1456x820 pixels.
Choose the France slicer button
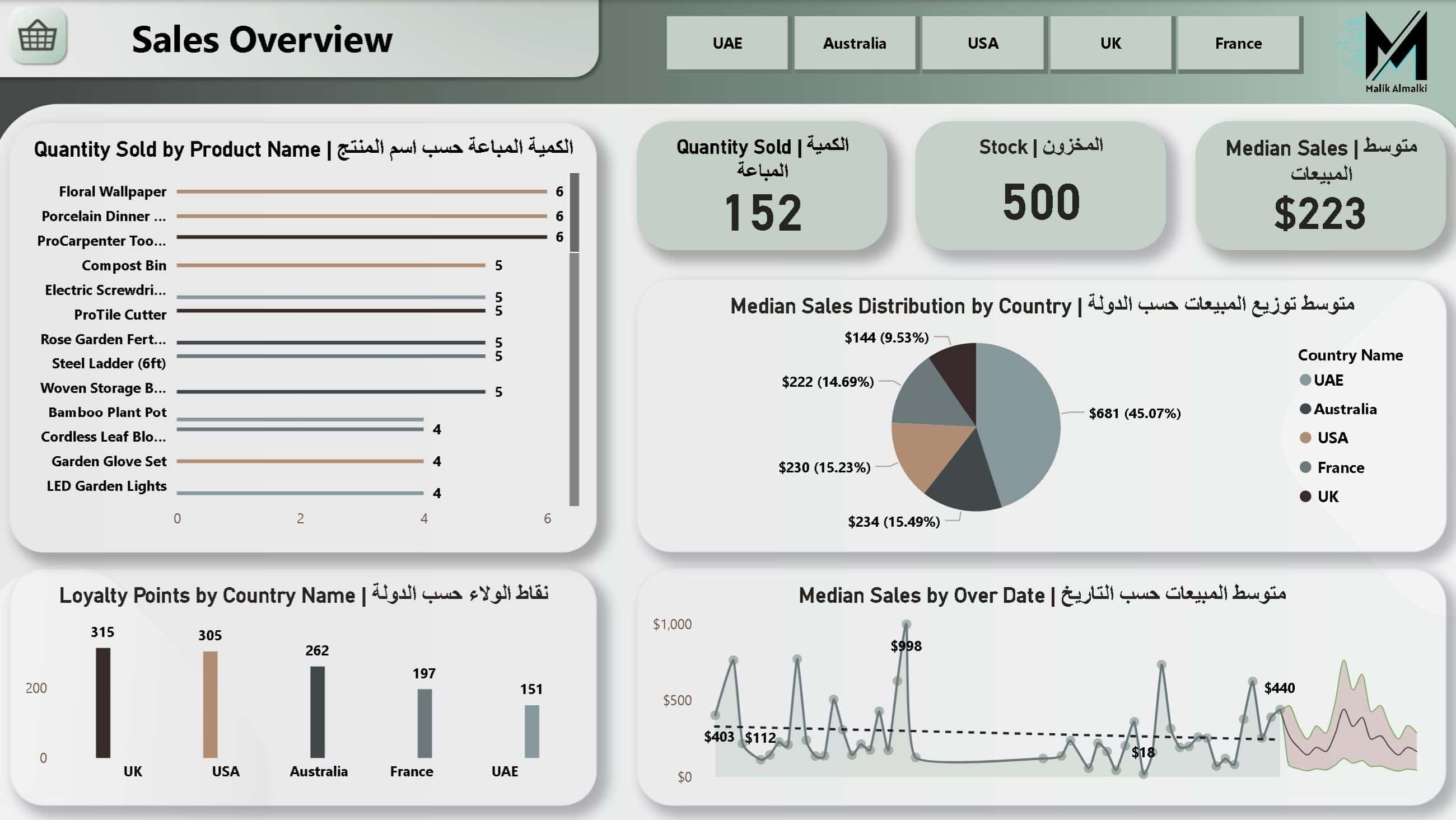1238,43
